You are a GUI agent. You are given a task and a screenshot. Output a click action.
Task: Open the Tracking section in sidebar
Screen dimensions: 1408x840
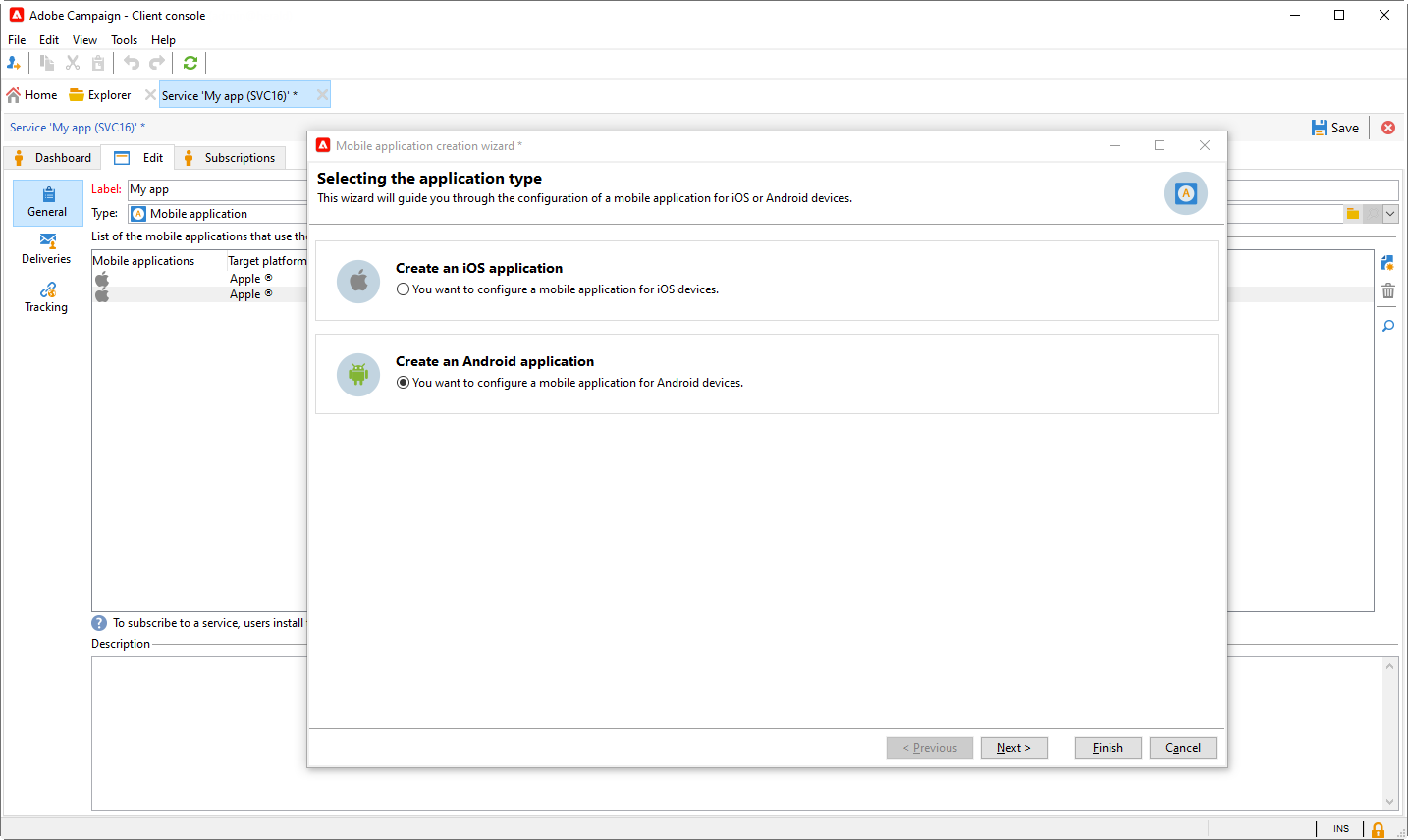tap(47, 297)
